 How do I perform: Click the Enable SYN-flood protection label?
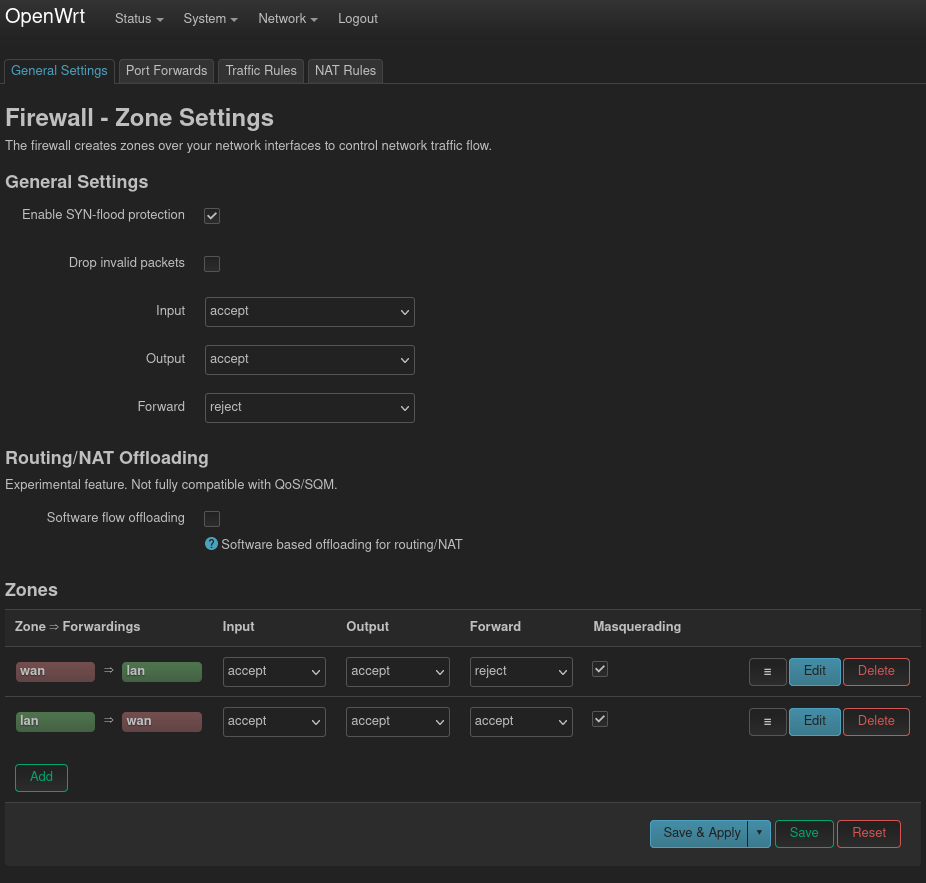pos(103,215)
